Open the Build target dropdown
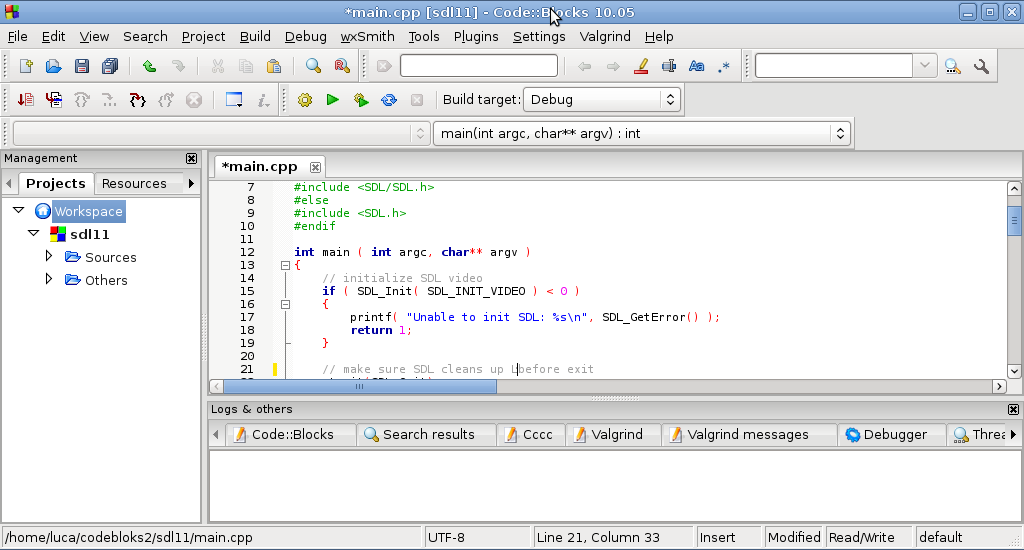 [x=601, y=100]
